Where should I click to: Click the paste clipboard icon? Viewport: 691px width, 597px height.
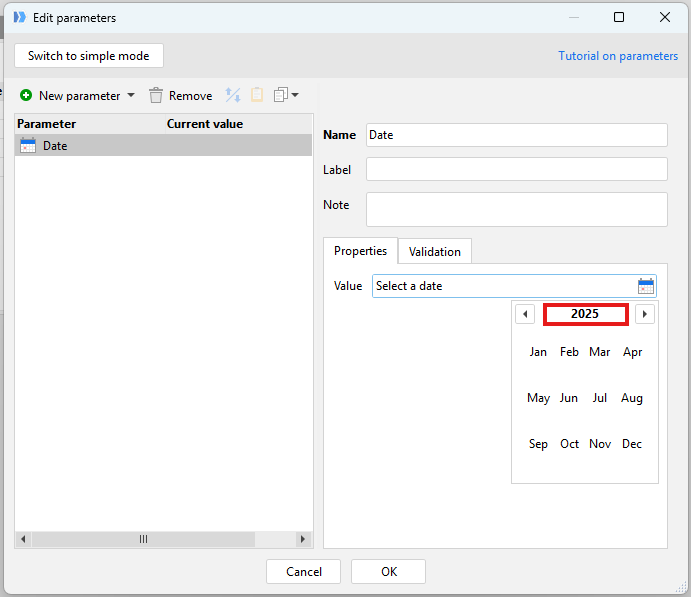(257, 95)
